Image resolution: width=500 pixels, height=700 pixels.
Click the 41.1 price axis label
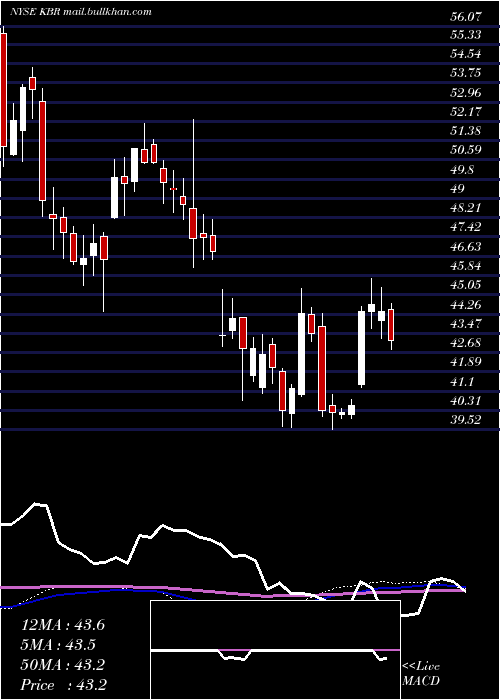(x=462, y=381)
